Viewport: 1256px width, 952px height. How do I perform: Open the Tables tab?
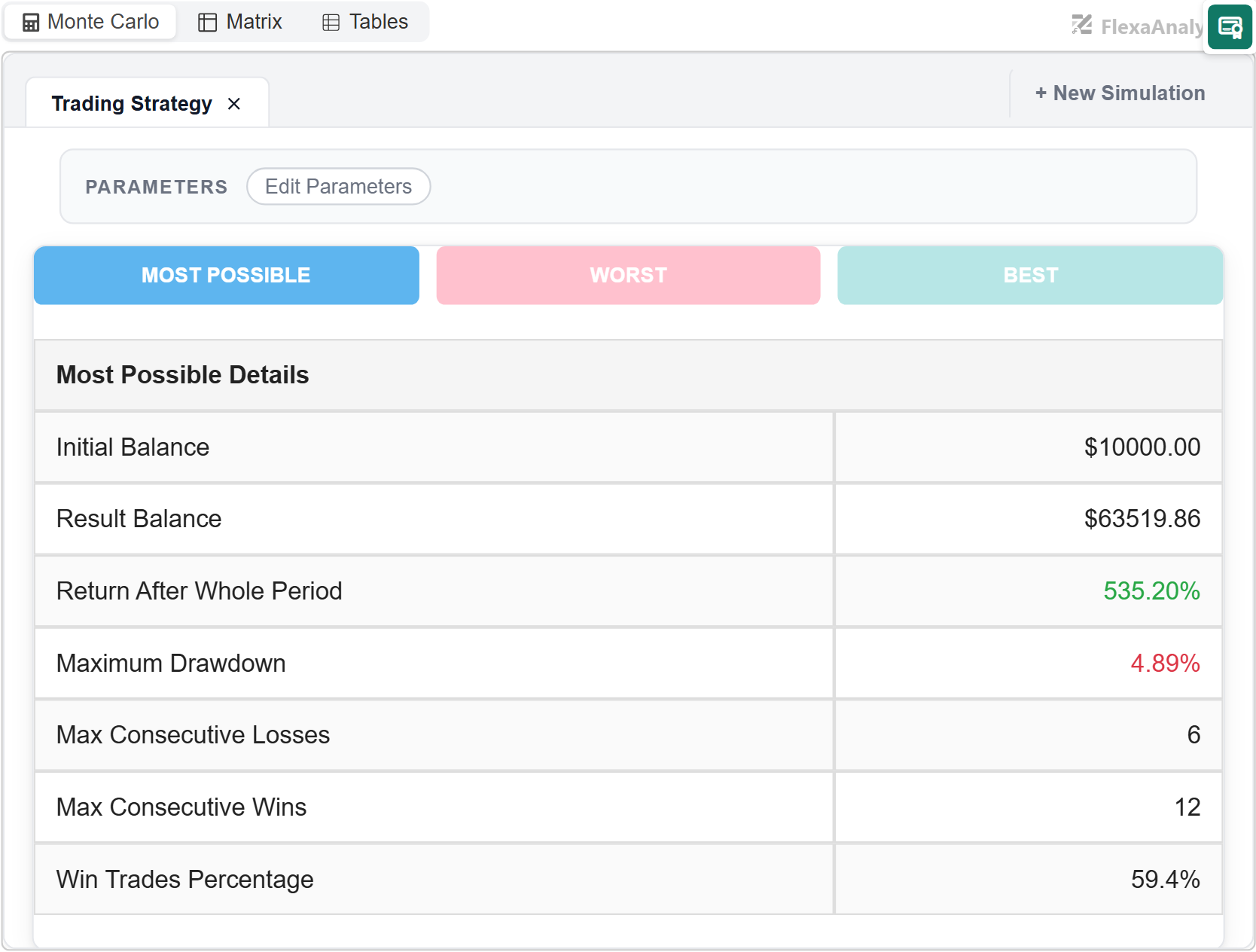tap(365, 22)
